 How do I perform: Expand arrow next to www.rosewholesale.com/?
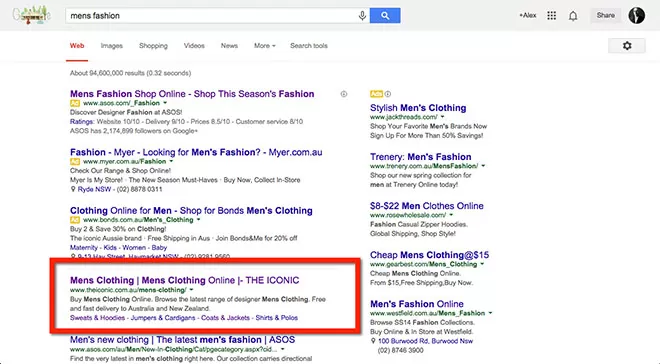451,215
